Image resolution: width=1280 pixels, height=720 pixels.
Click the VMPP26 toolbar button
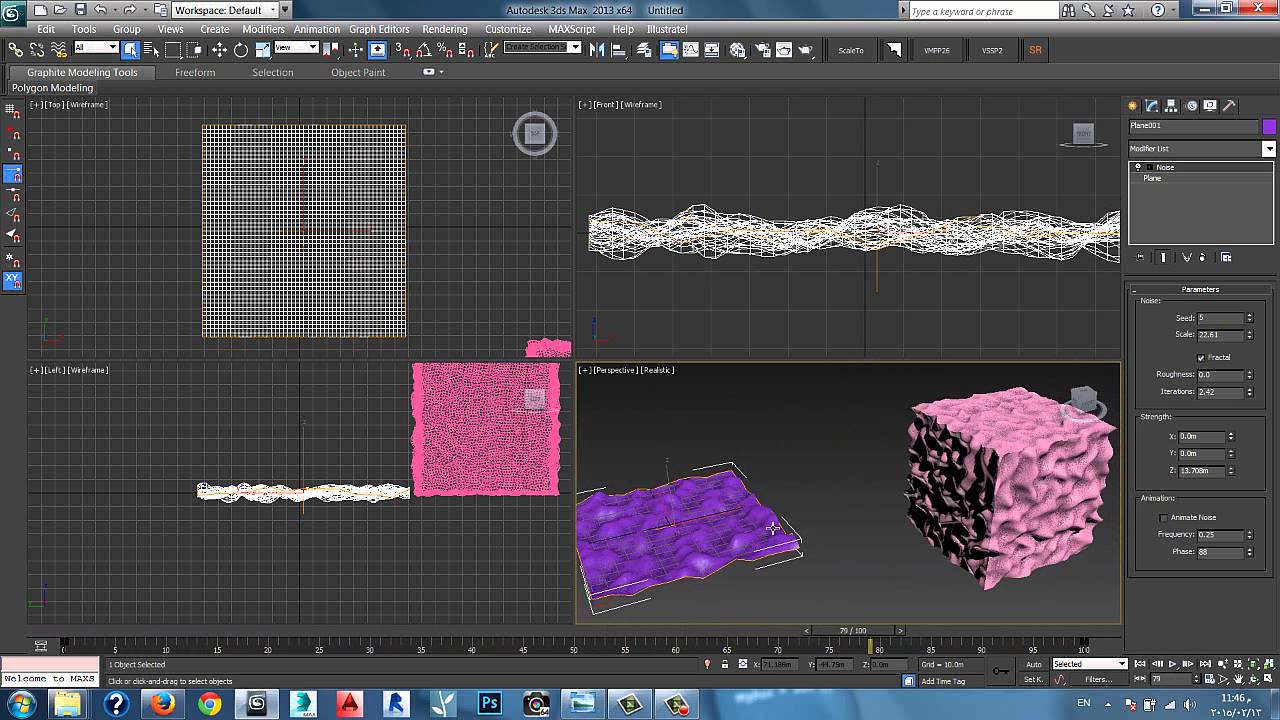pyautogui.click(x=937, y=50)
